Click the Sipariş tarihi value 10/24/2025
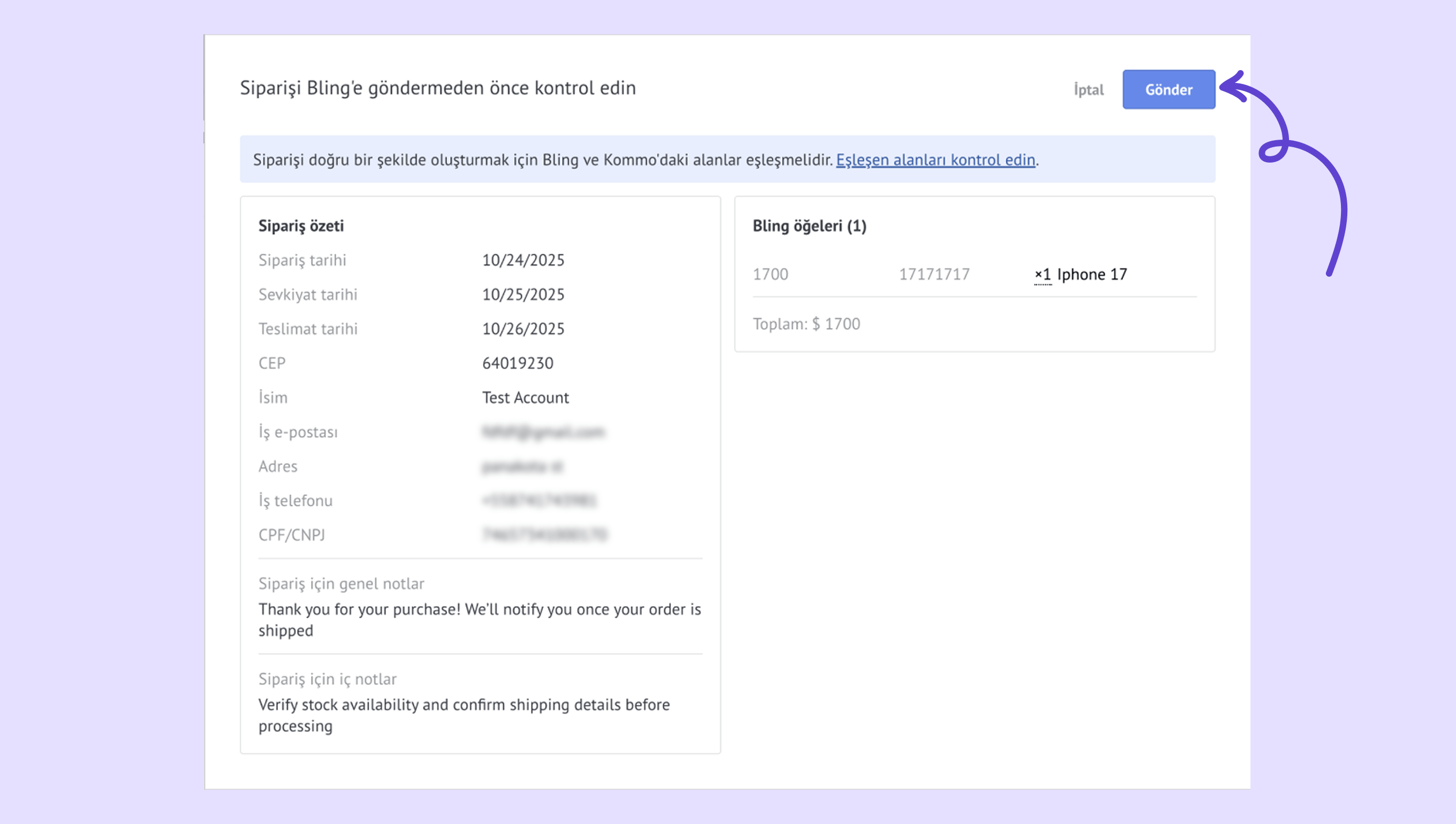 tap(523, 261)
